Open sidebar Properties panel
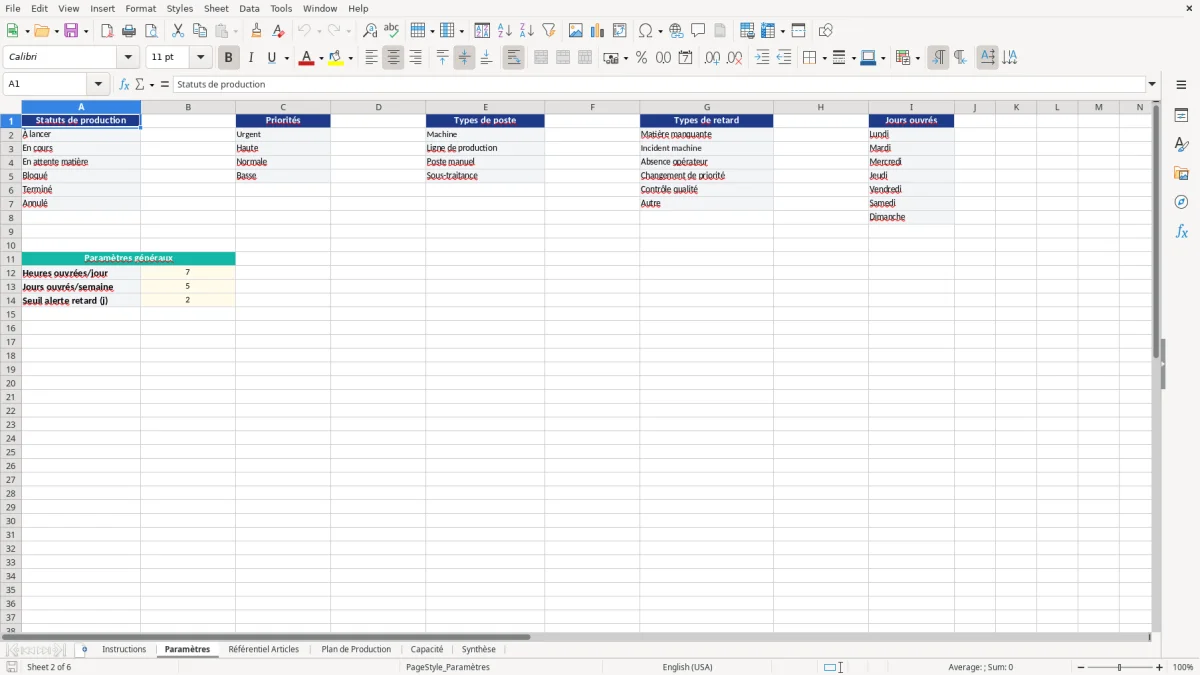 tap(1181, 116)
